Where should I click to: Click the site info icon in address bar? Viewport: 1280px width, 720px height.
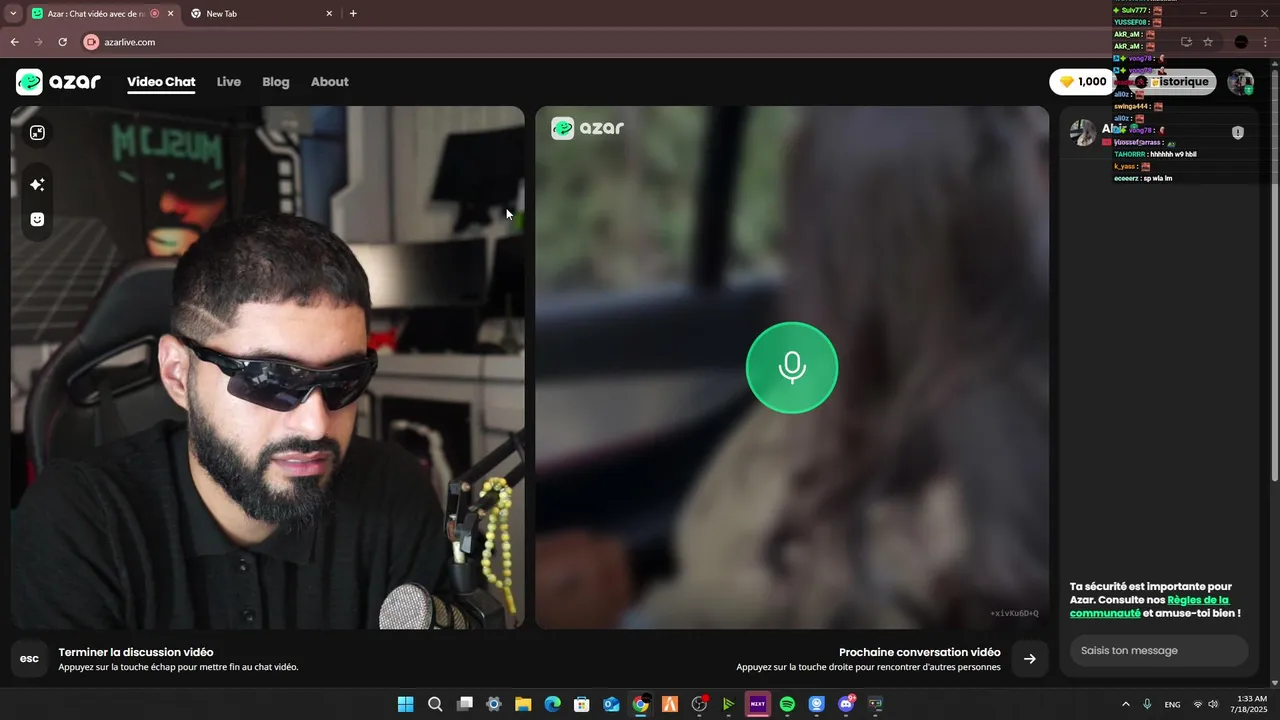tap(91, 42)
